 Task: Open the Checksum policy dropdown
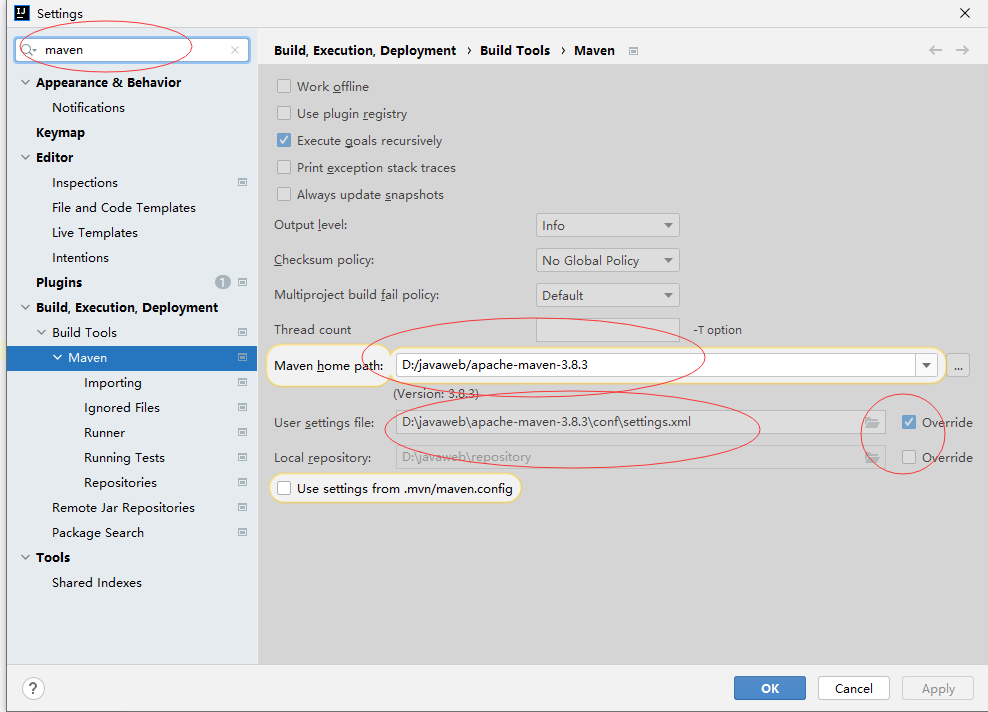pyautogui.click(x=607, y=260)
